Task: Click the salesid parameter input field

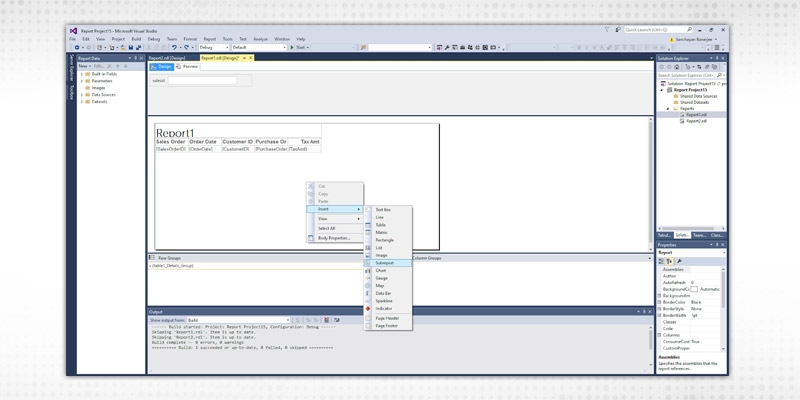Action: point(202,80)
